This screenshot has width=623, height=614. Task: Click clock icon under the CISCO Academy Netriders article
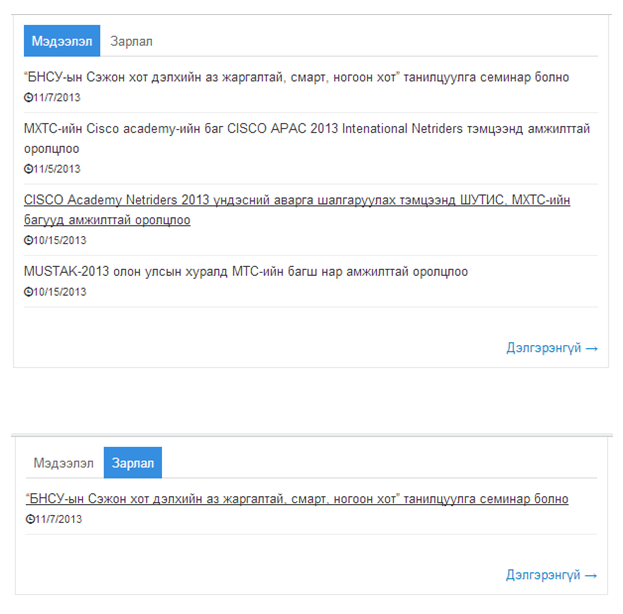[28, 240]
